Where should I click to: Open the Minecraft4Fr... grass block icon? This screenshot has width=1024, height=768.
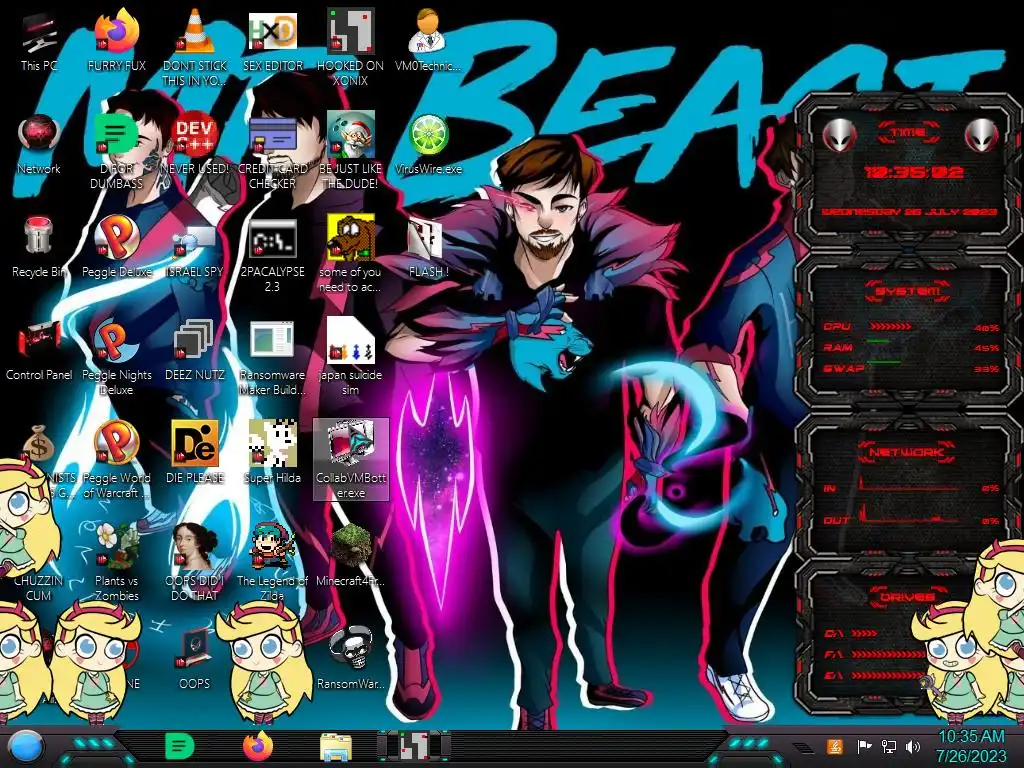pyautogui.click(x=350, y=555)
